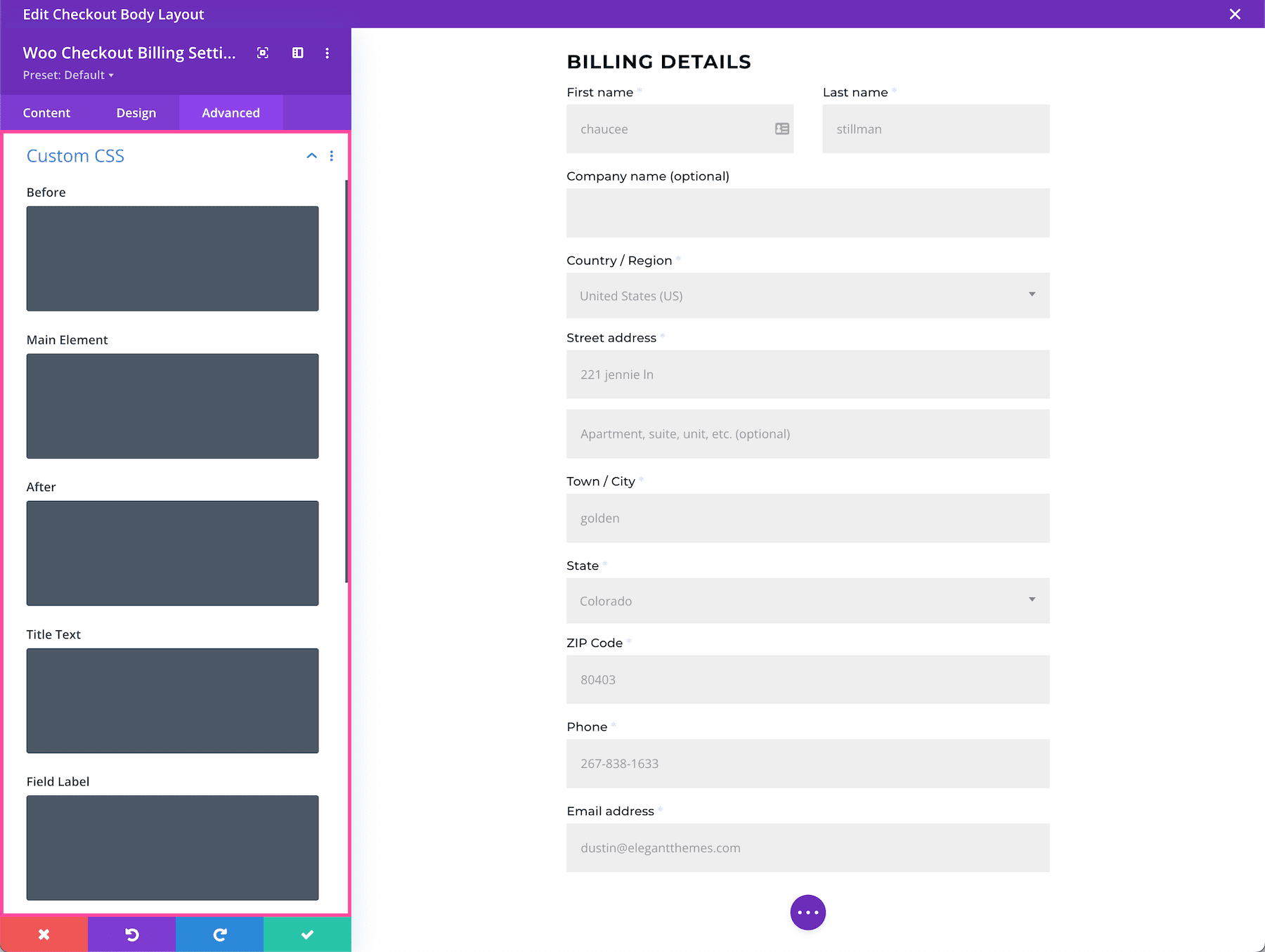1265x952 pixels.
Task: Open the purple ellipsis button on checkout preview
Action: [x=807, y=912]
